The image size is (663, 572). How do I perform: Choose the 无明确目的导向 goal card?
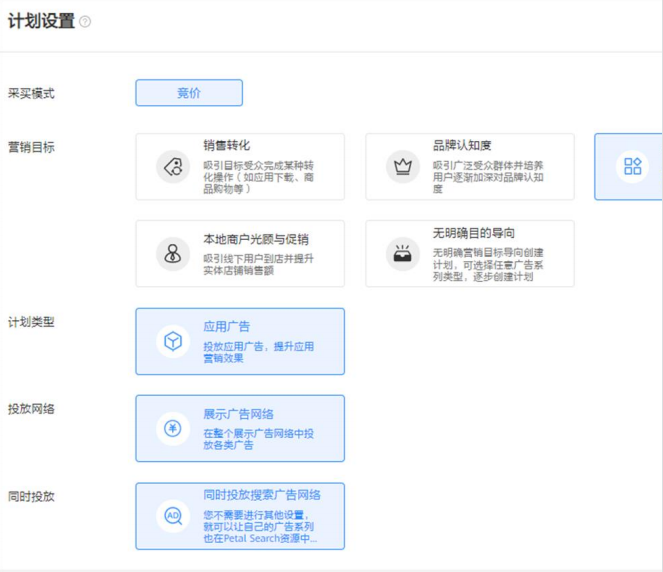click(470, 254)
